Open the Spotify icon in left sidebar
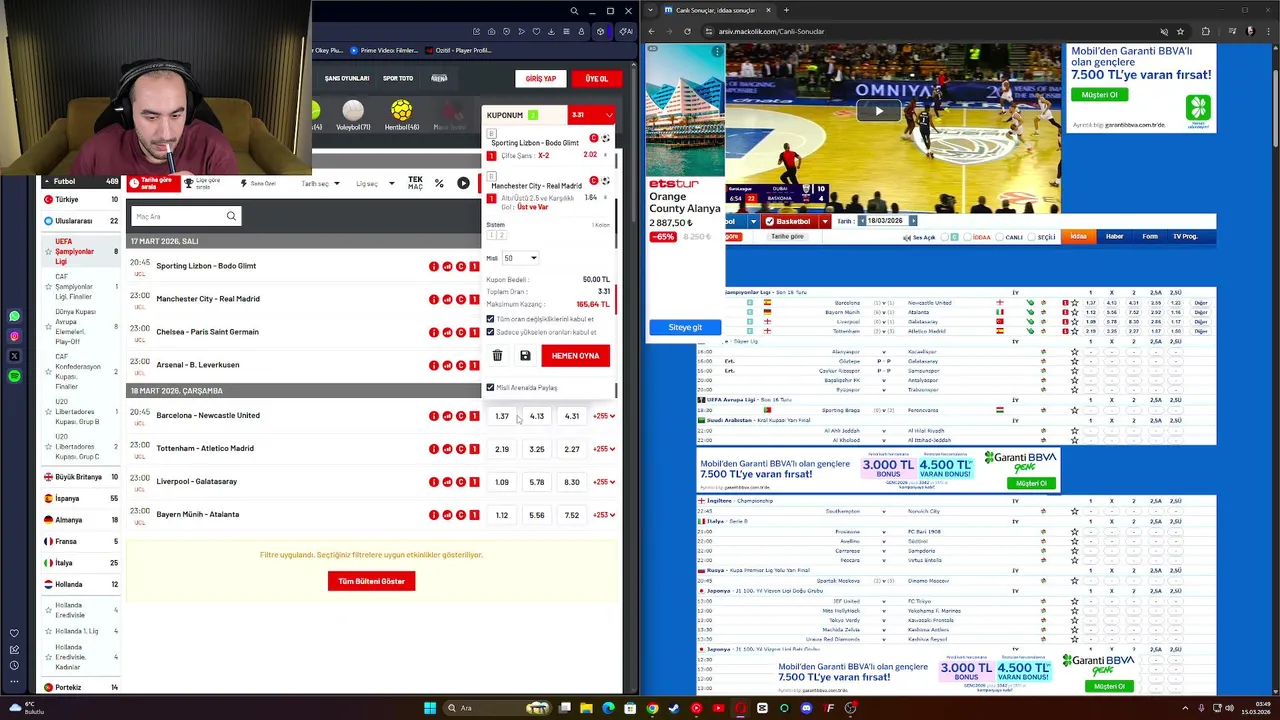This screenshot has height=720, width=1280. 14,376
